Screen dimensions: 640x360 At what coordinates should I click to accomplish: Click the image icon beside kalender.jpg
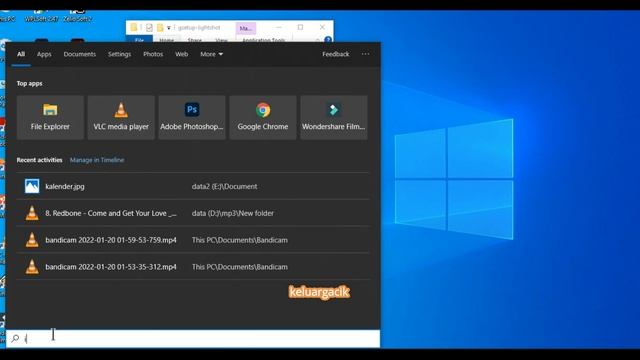(32, 186)
